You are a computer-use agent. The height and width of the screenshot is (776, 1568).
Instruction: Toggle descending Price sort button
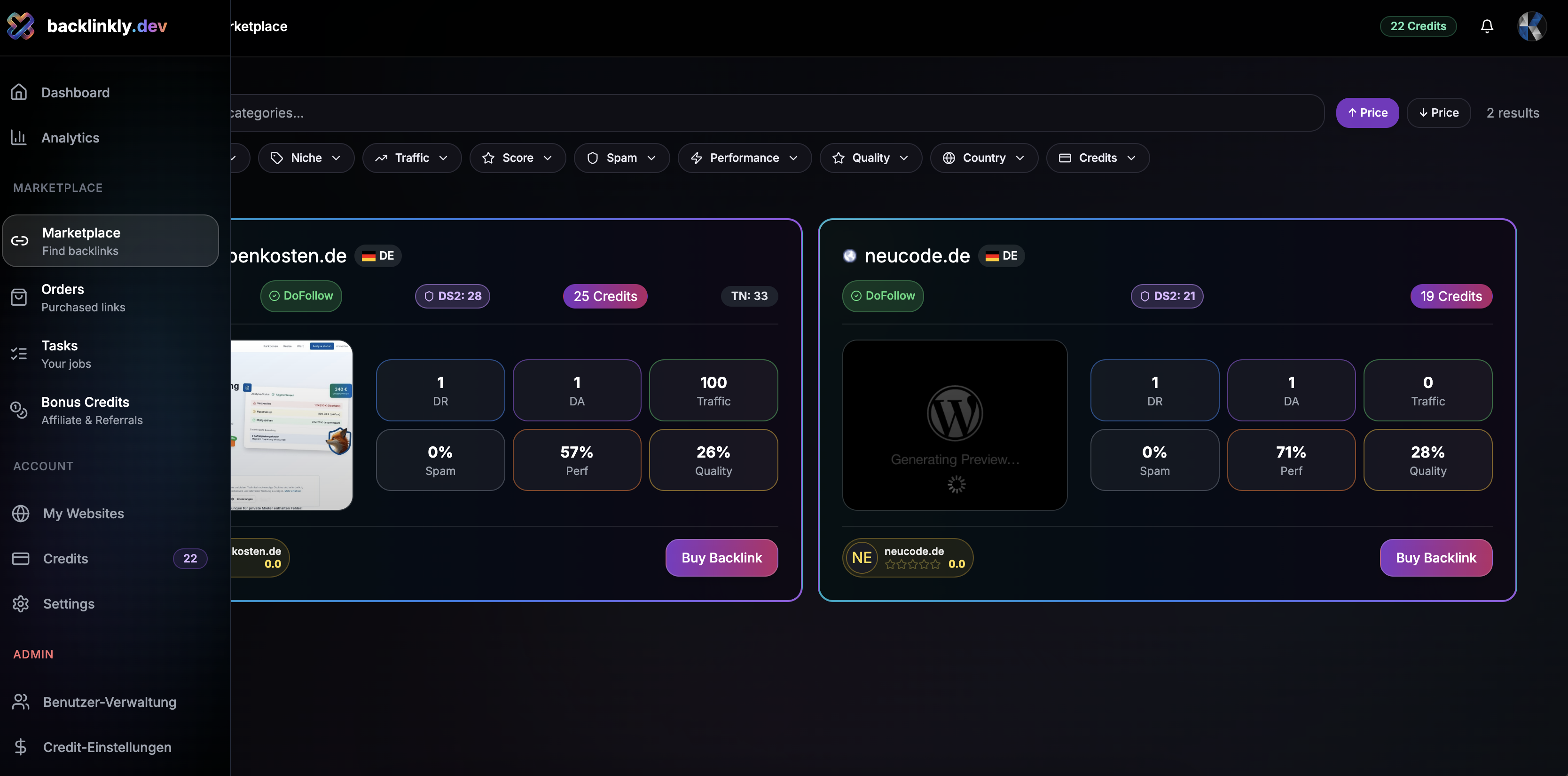(1438, 113)
